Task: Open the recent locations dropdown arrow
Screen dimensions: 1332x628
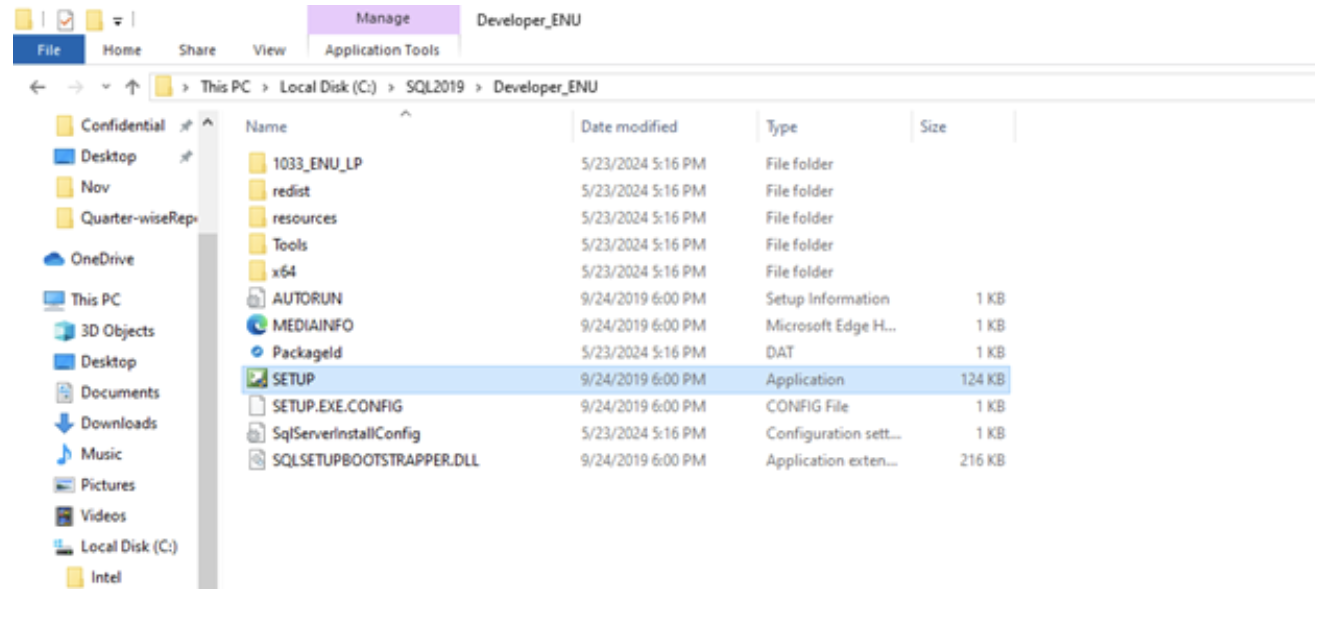Action: point(105,87)
